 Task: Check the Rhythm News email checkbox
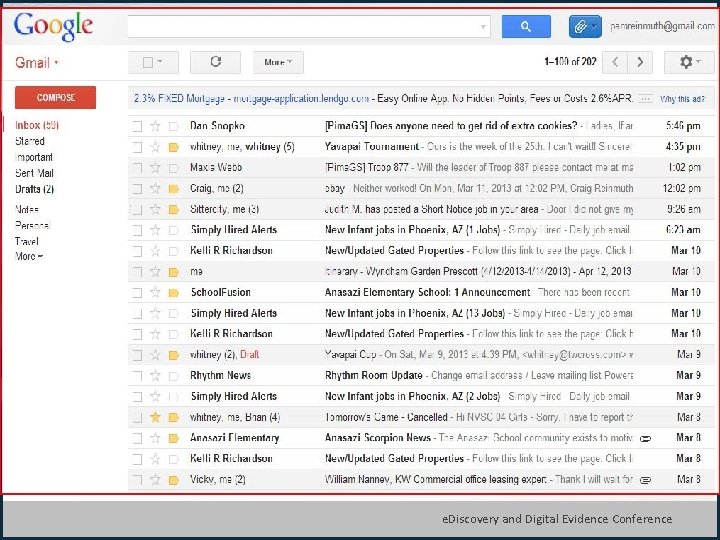click(137, 376)
